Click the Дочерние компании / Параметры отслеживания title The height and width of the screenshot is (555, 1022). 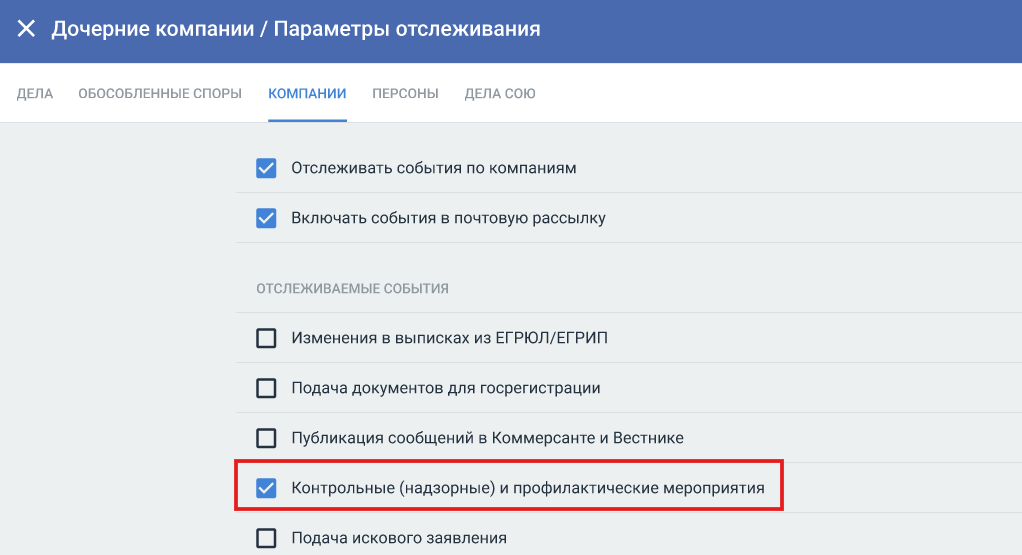click(296, 29)
